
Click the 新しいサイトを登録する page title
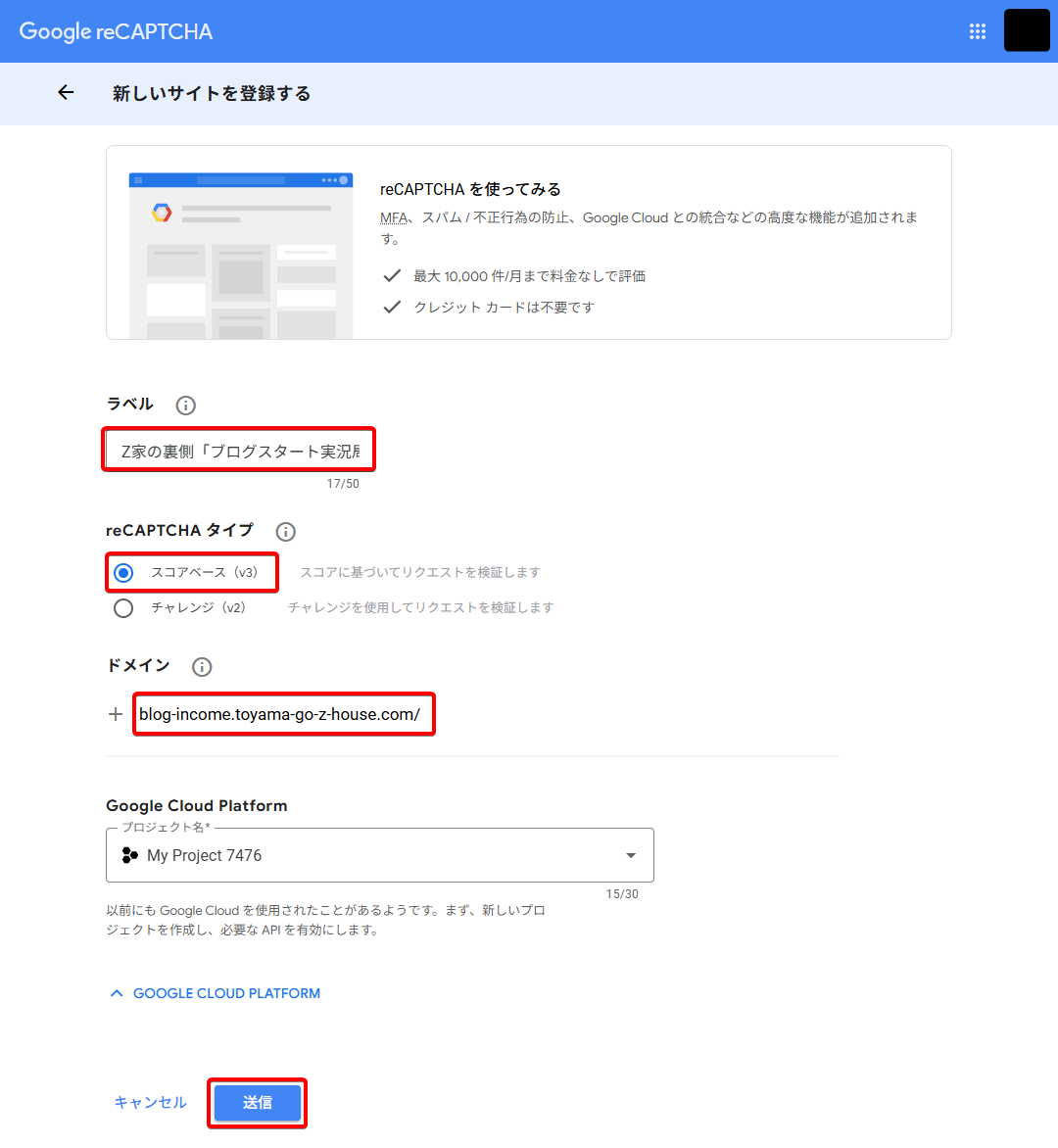point(212,94)
